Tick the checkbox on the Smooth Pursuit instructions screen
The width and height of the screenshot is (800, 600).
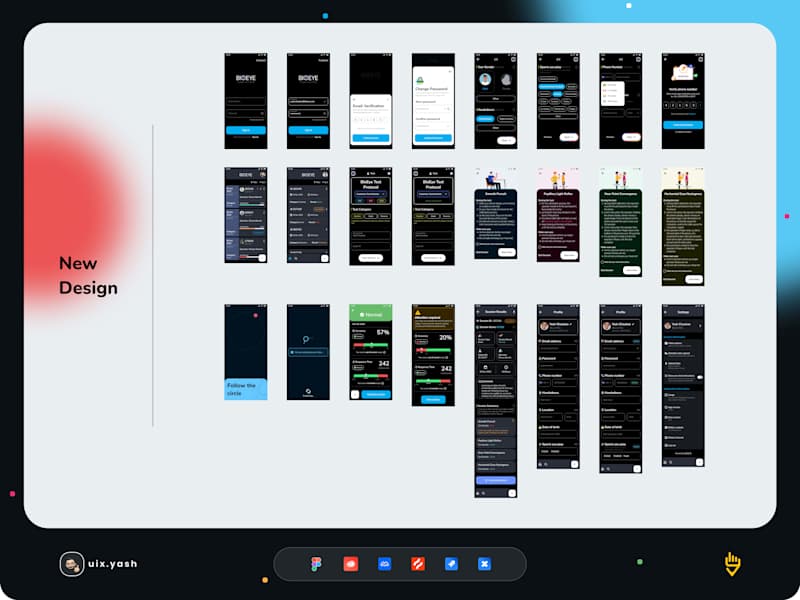coord(478,244)
